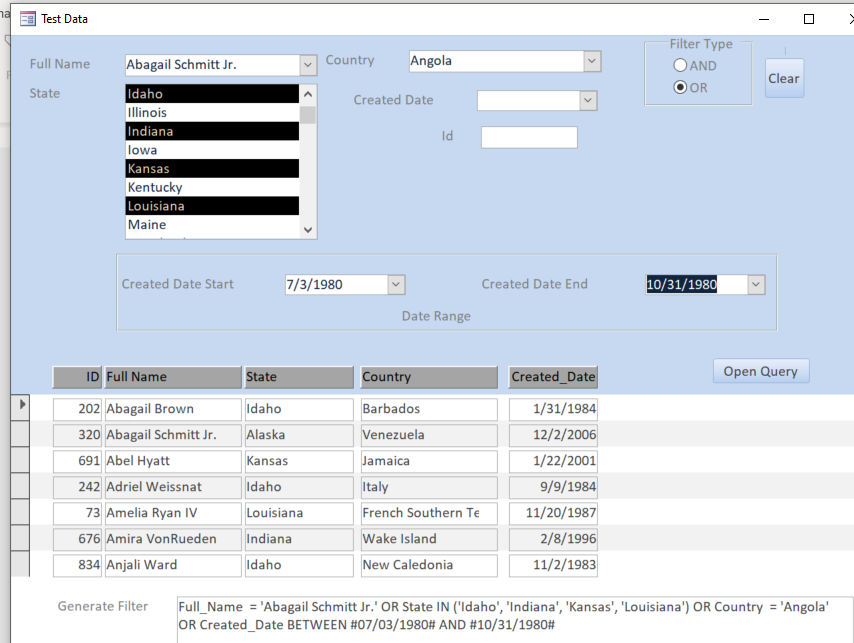Image resolution: width=854 pixels, height=643 pixels.
Task: Click the Full Name cell Amira VonRueden
Action: (173, 540)
